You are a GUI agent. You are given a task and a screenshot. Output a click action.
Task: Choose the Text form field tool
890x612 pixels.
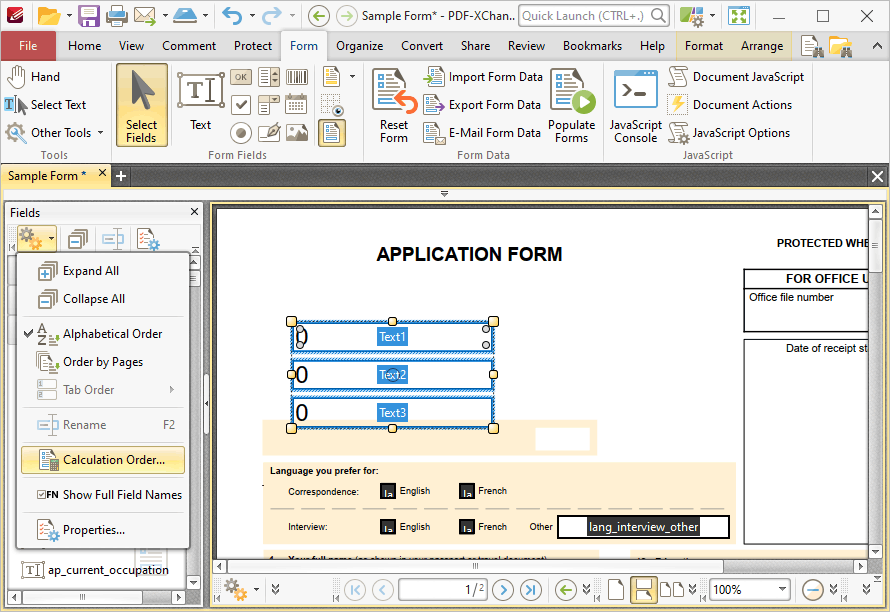(200, 102)
